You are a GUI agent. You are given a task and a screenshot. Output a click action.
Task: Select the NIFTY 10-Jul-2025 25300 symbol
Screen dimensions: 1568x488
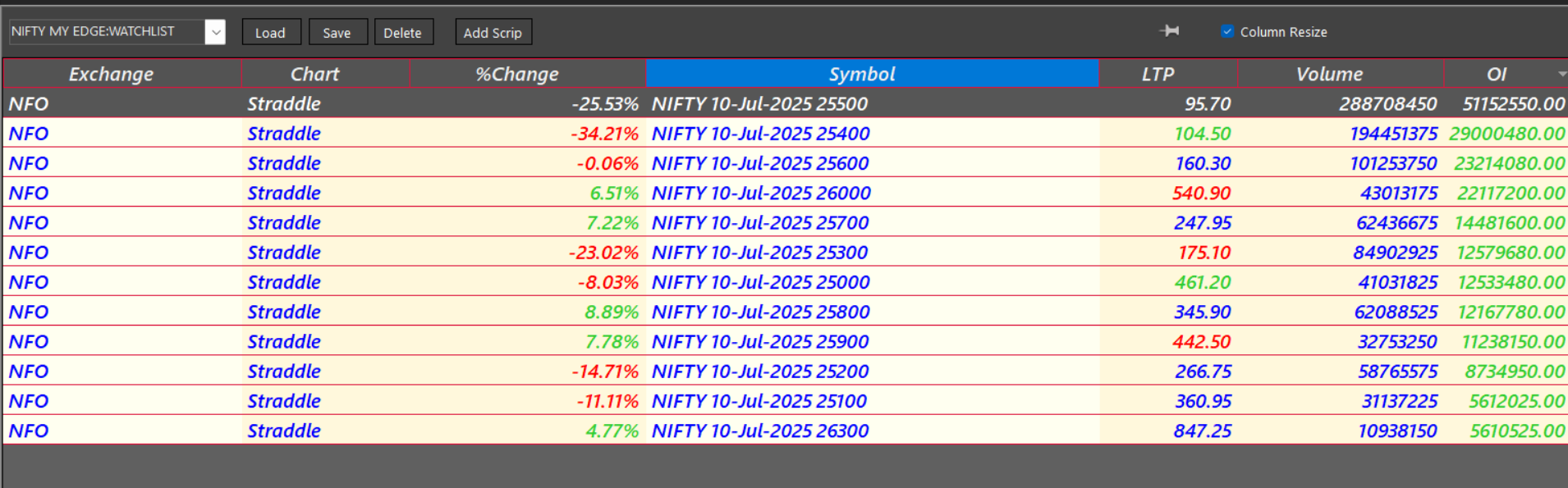click(x=760, y=253)
